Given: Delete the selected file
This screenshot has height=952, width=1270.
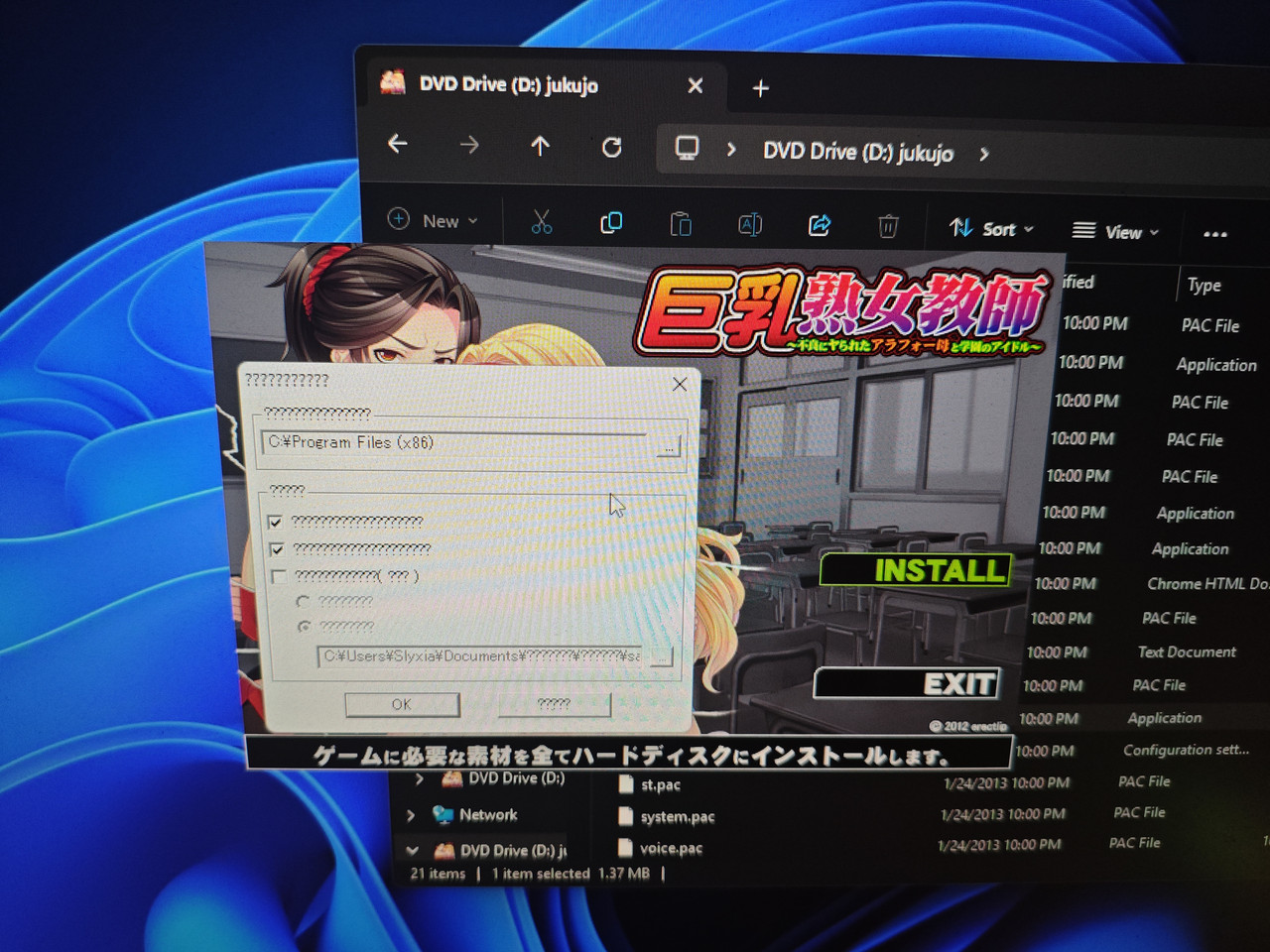Looking at the screenshot, I should [888, 227].
